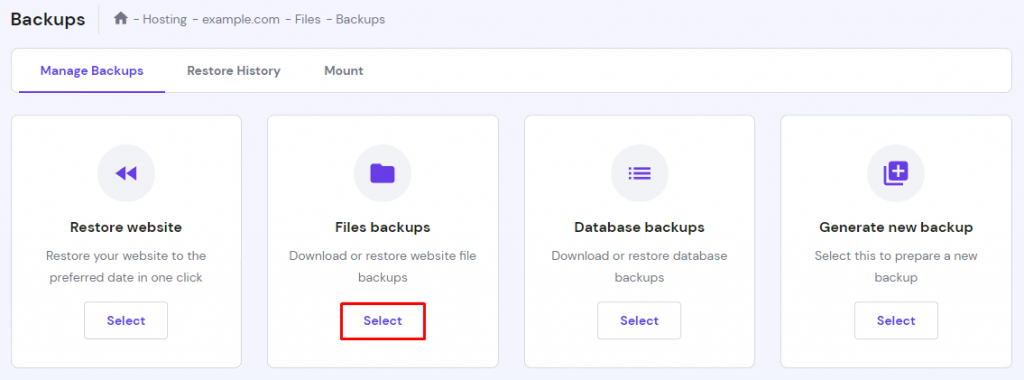Open example.com breadcrumb link
1024x380 pixels.
tap(240, 20)
